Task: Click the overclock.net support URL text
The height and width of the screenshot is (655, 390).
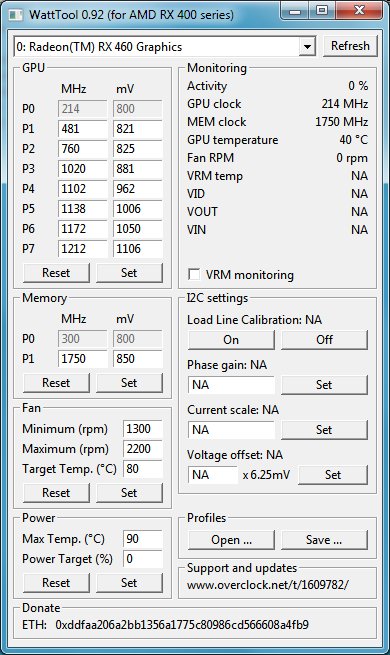Action: [268, 585]
